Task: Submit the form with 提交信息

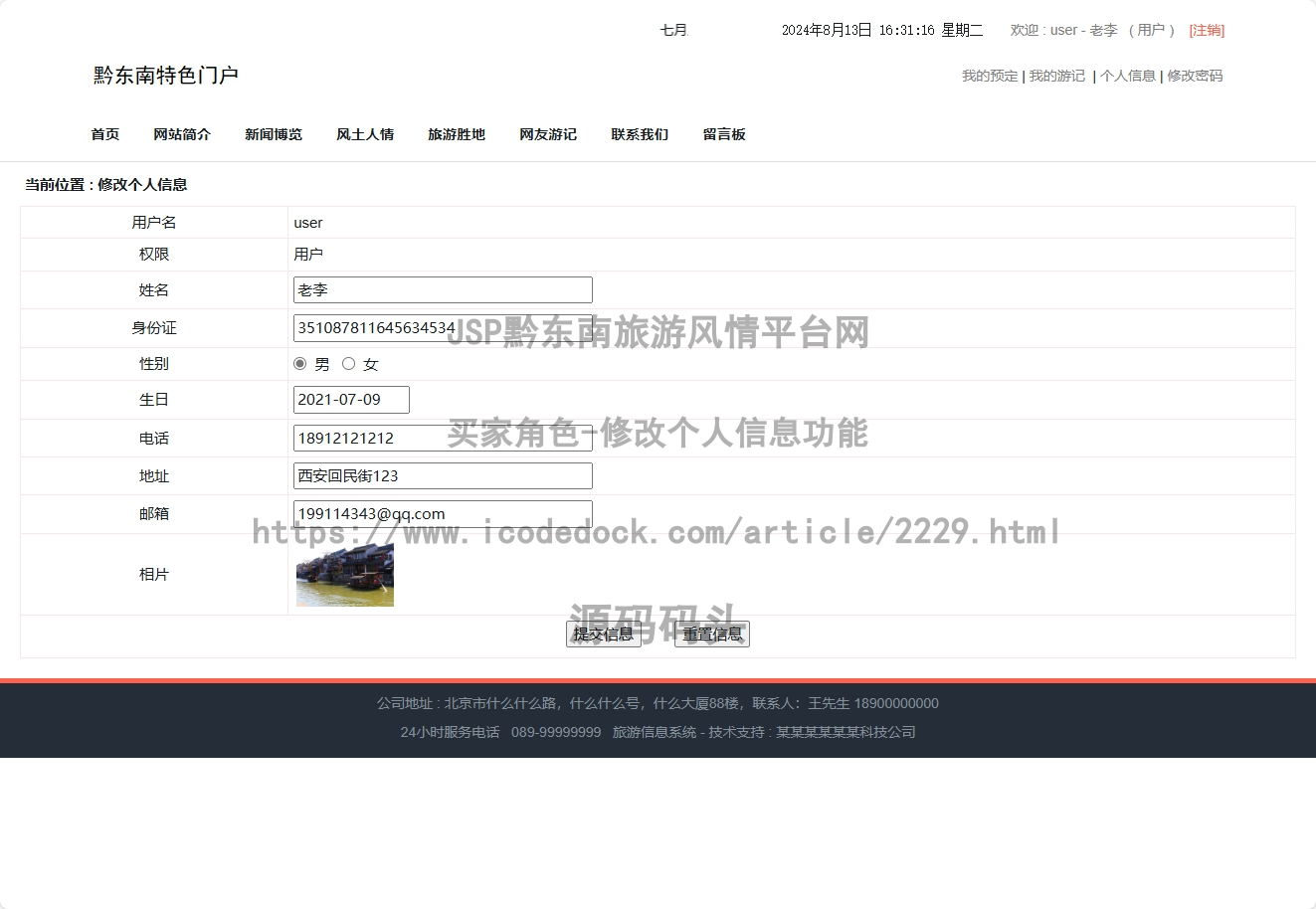Action: pos(604,635)
